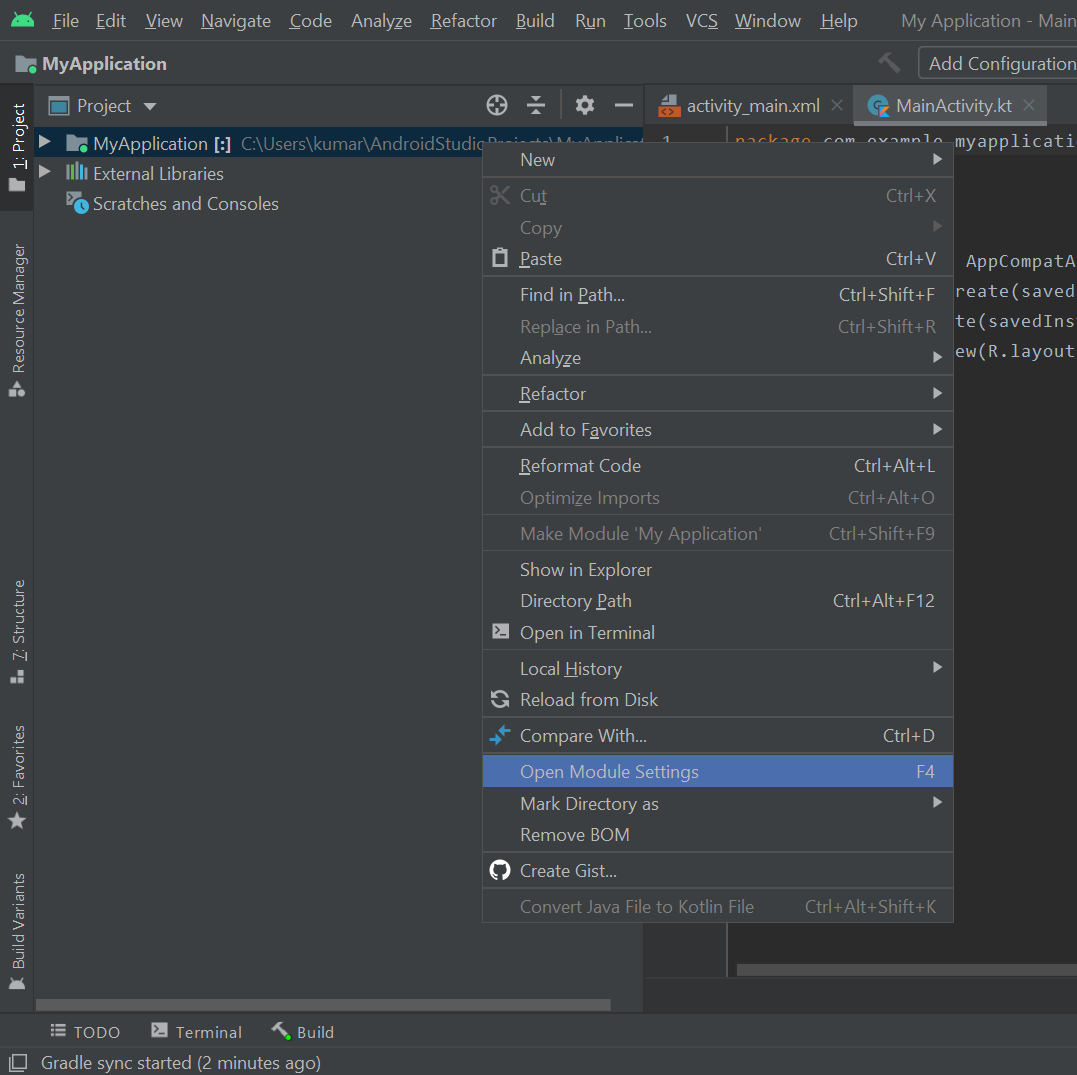Select Scratches and Consoles item
Image resolution: width=1077 pixels, height=1075 pixels.
click(x=185, y=204)
